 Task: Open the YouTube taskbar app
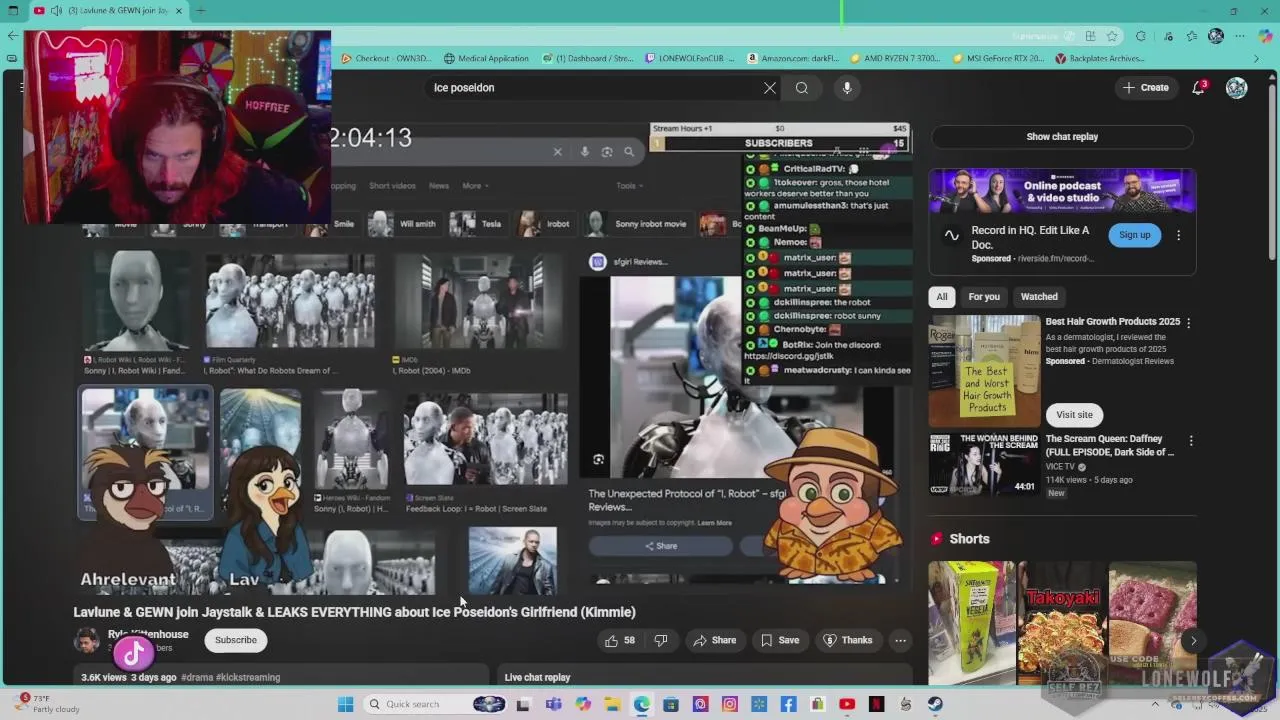(x=847, y=704)
